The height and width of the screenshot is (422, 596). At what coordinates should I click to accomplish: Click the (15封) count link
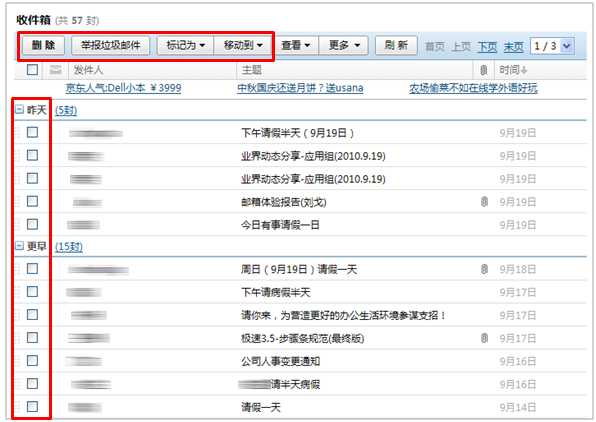click(x=69, y=246)
